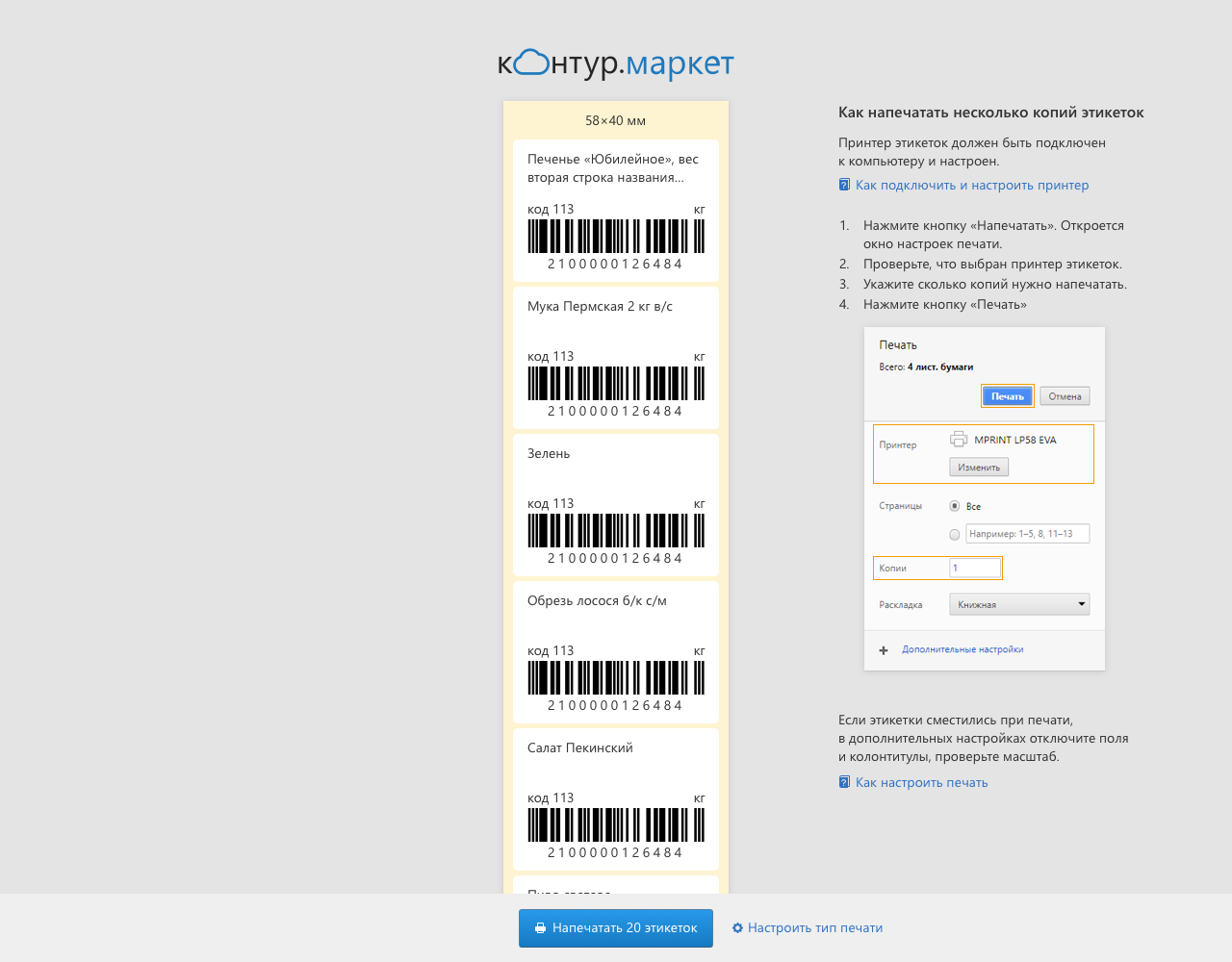Open the 'Книжная' layout dropdown
The height and width of the screenshot is (962, 1232).
click(x=1018, y=604)
